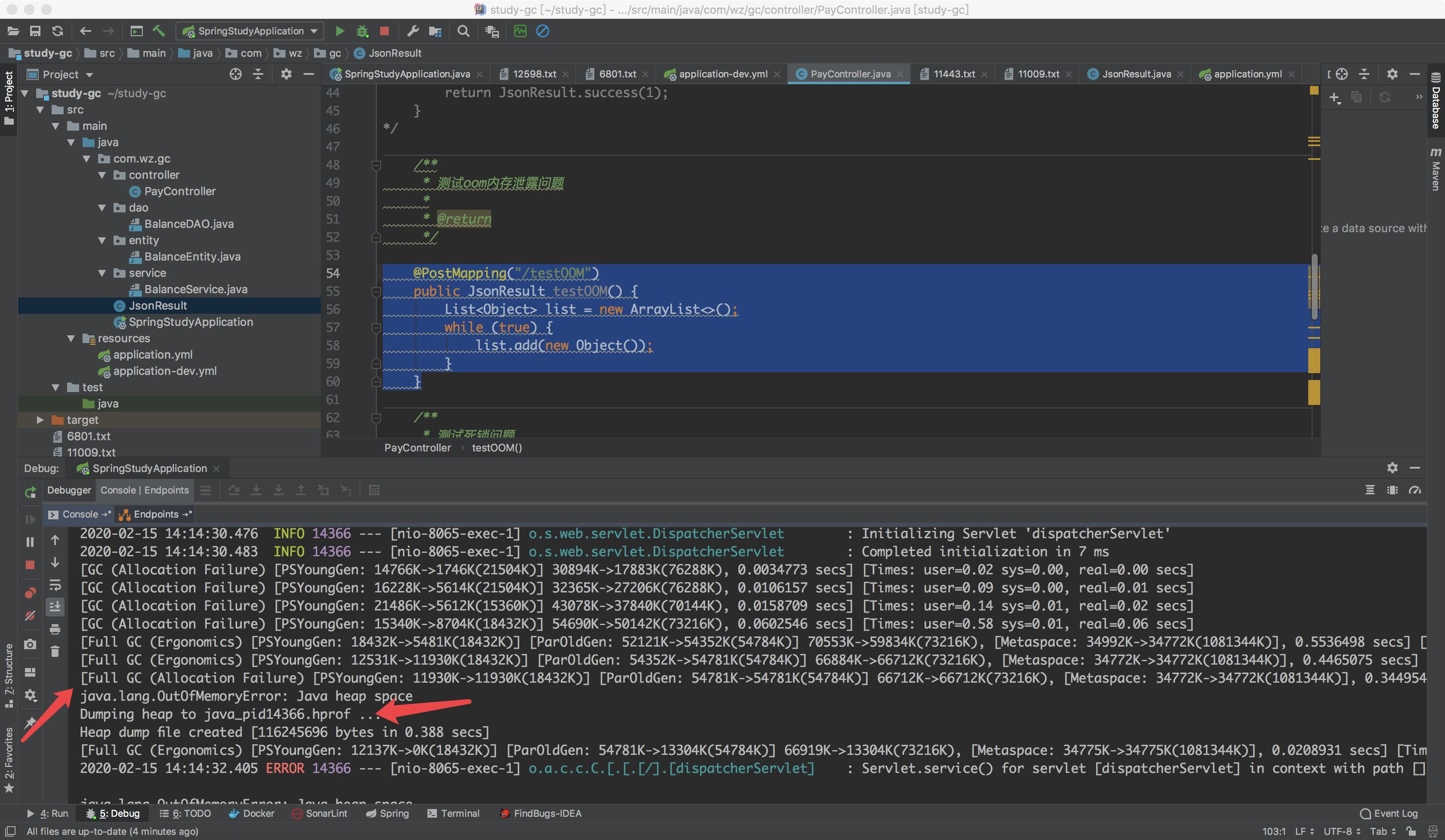Click the Build project hammer icon
Viewport: 1445px width, 840px height.
pos(159,31)
